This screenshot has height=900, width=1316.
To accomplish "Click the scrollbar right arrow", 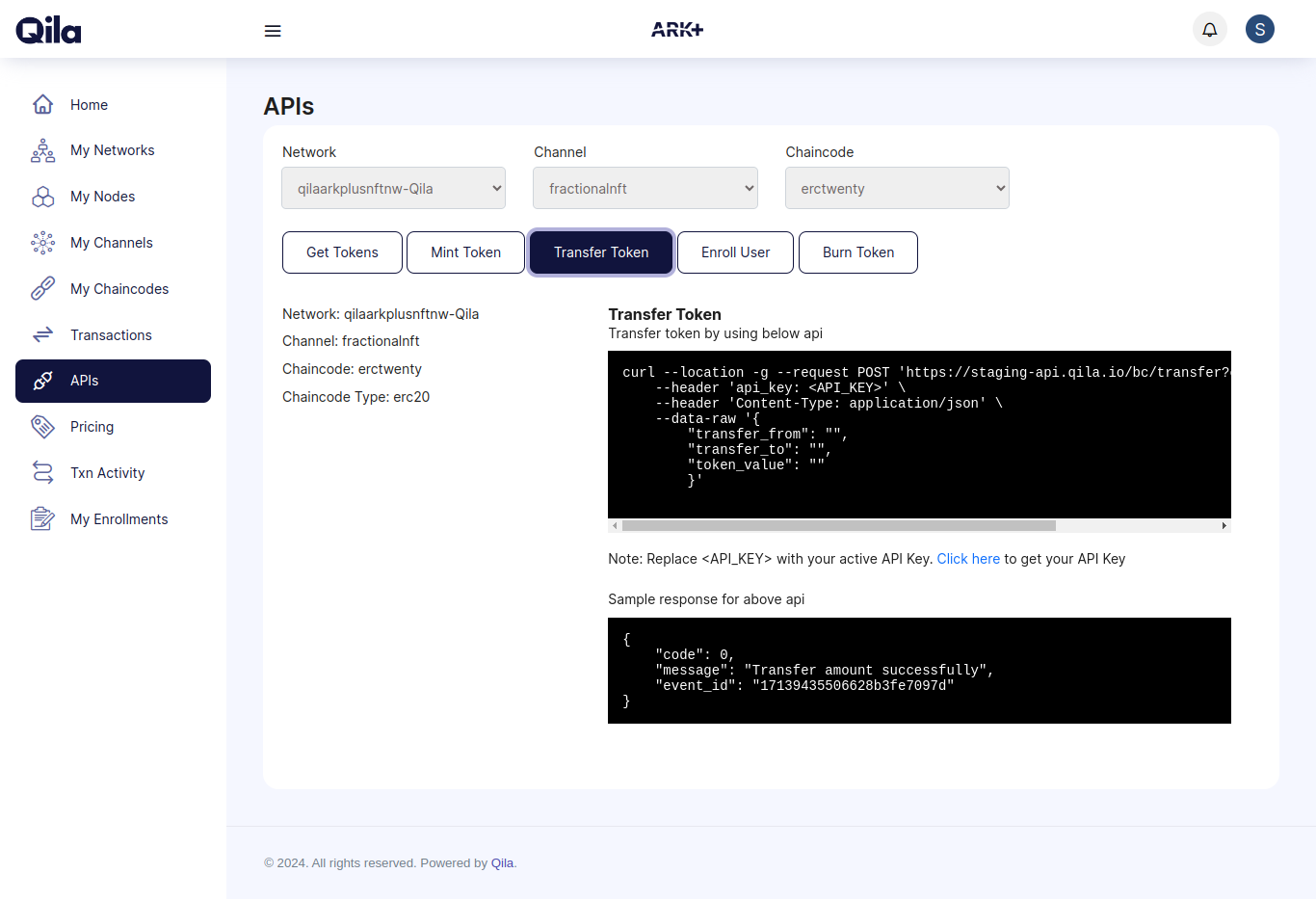I will (1224, 526).
